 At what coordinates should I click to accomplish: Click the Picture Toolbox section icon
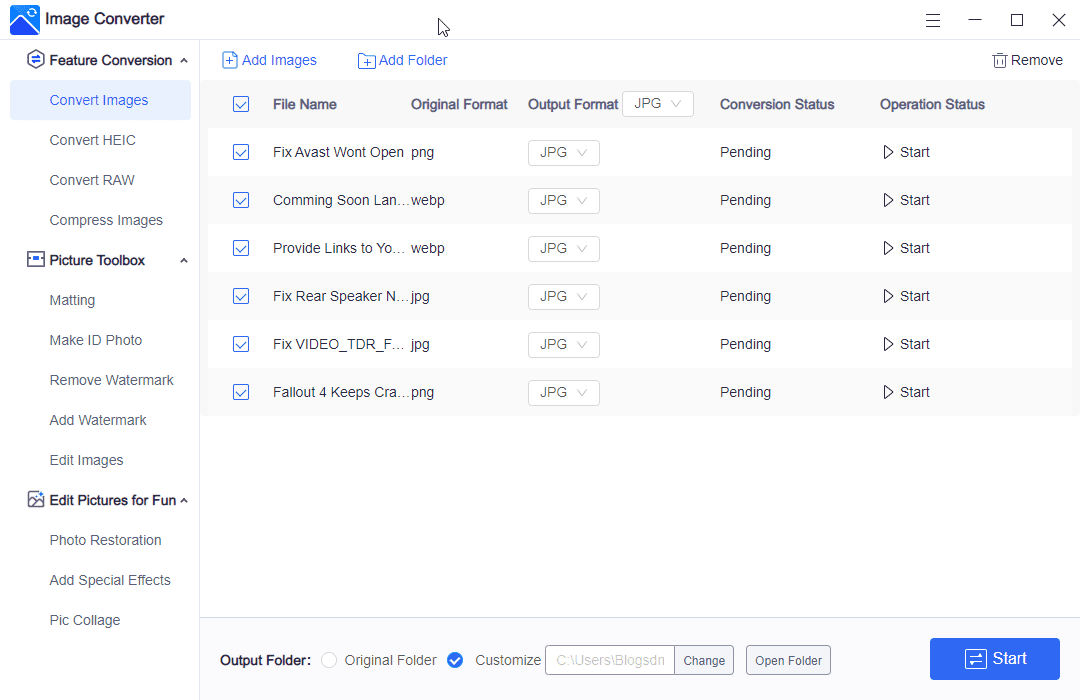click(x=36, y=260)
